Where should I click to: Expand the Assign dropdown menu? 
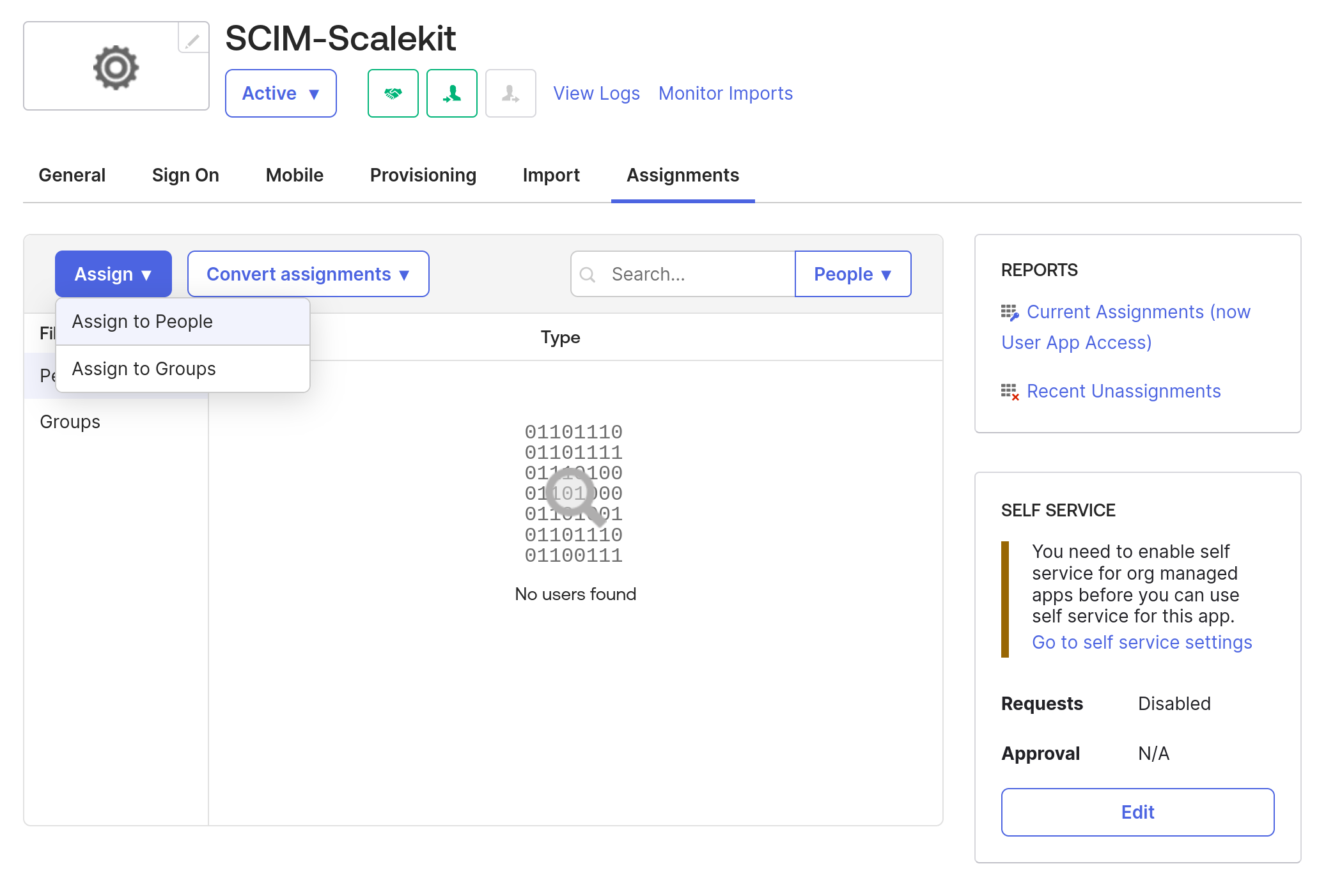pyautogui.click(x=113, y=273)
